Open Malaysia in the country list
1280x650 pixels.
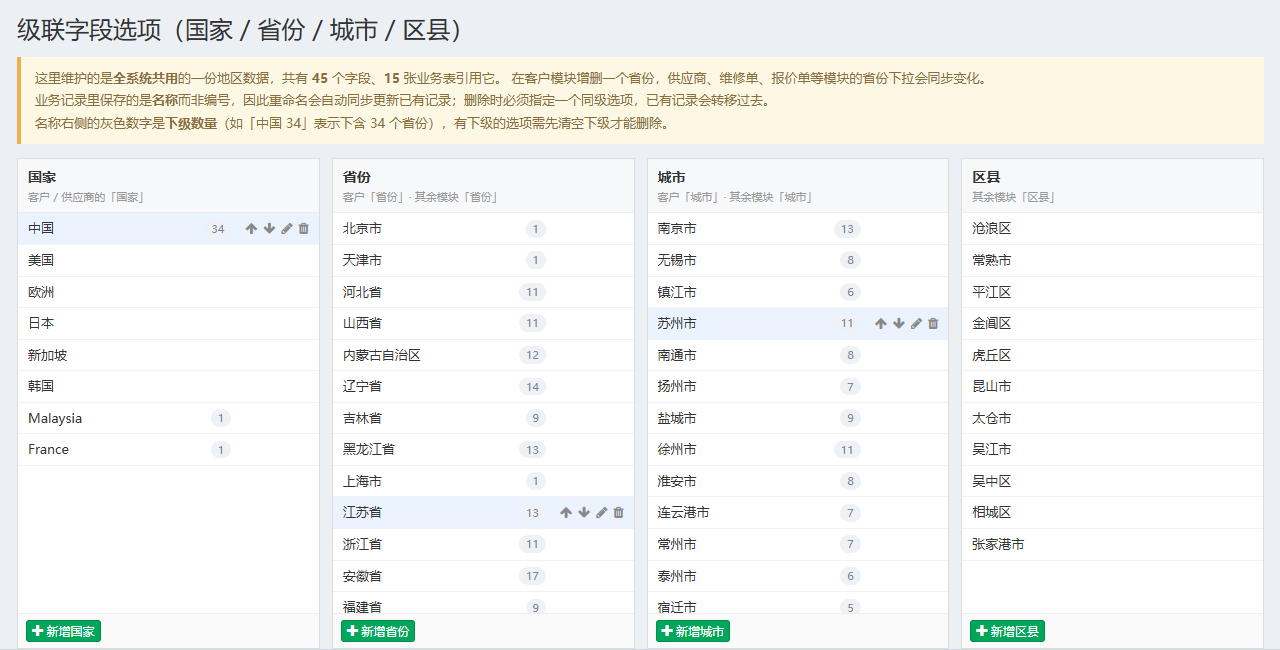[168, 418]
